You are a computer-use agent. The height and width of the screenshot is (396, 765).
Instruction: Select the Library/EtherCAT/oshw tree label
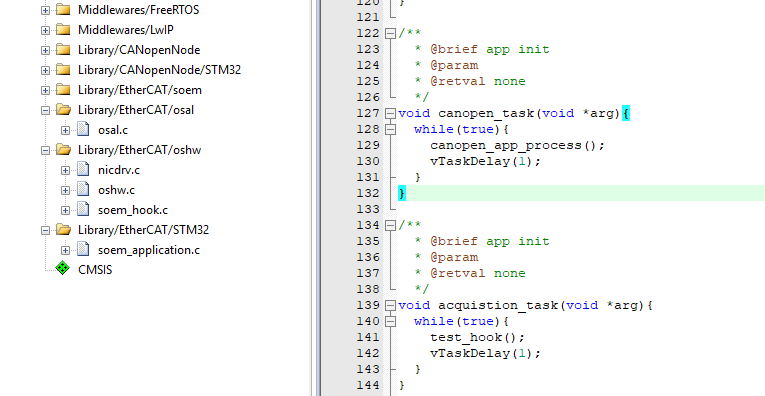click(x=140, y=150)
